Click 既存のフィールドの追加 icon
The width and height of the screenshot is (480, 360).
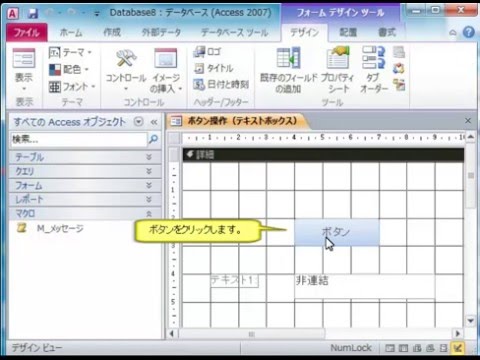point(289,59)
